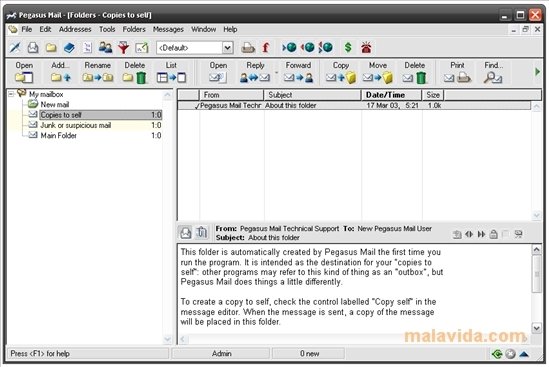
Task: Click the Rename folder button
Action: tap(97, 72)
